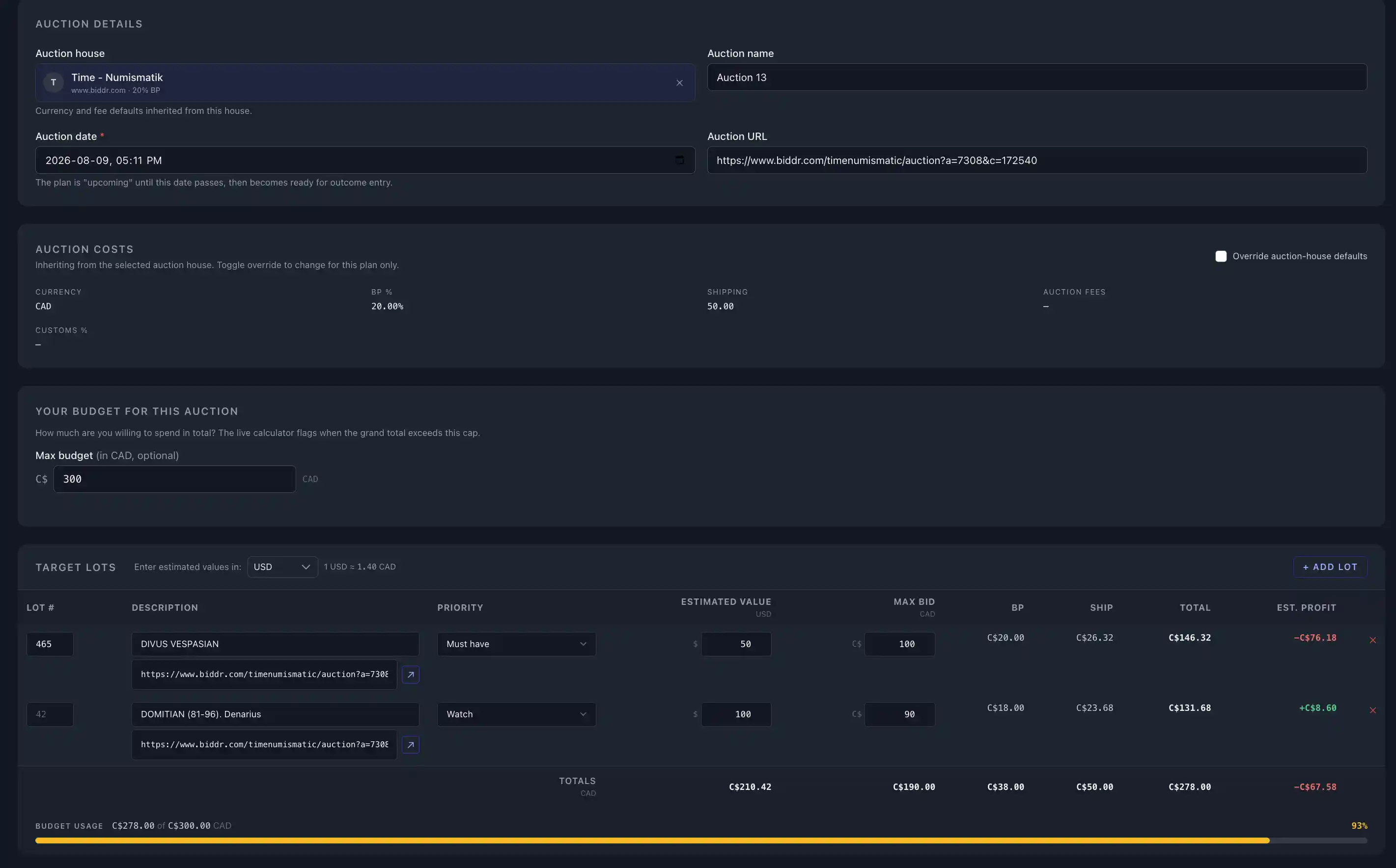Remove the DIVUS VESPASIAN lot row
The image size is (1396, 868).
point(1373,640)
